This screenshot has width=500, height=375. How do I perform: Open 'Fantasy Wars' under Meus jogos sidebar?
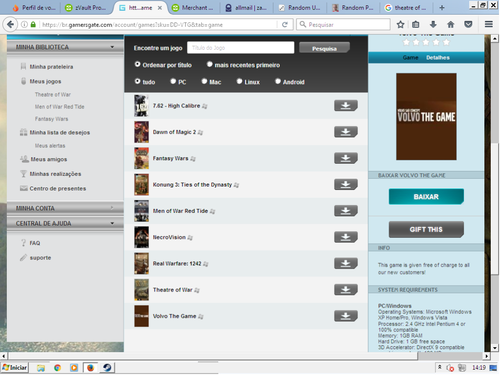coord(51,119)
